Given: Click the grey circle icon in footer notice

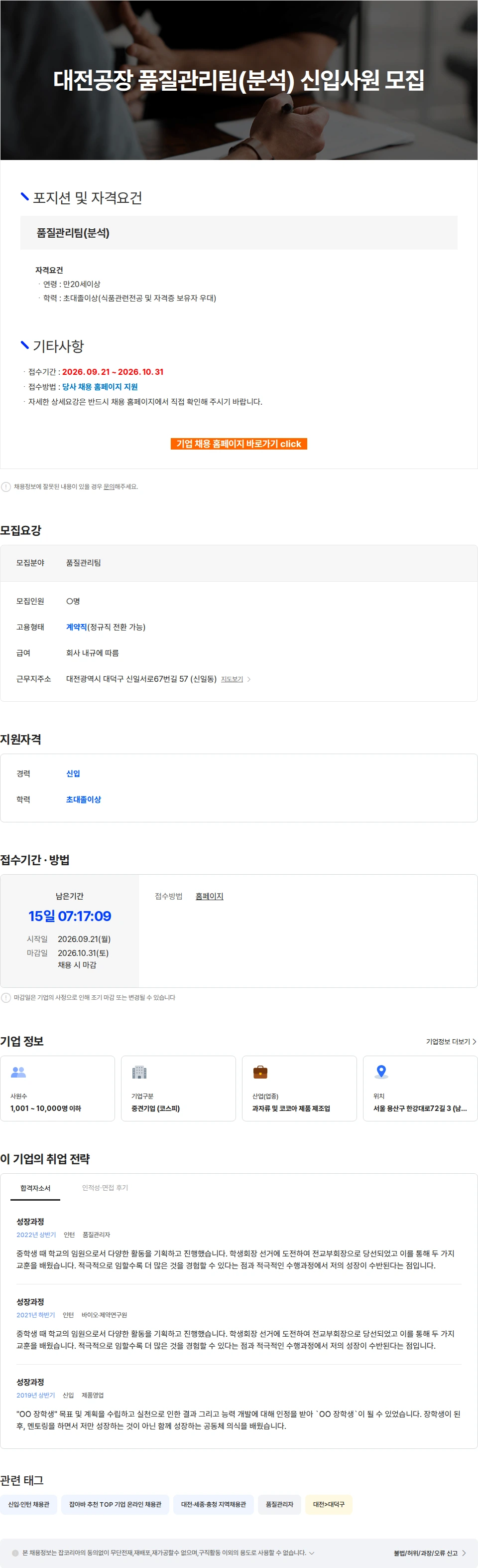Looking at the screenshot, I should (x=15, y=1553).
